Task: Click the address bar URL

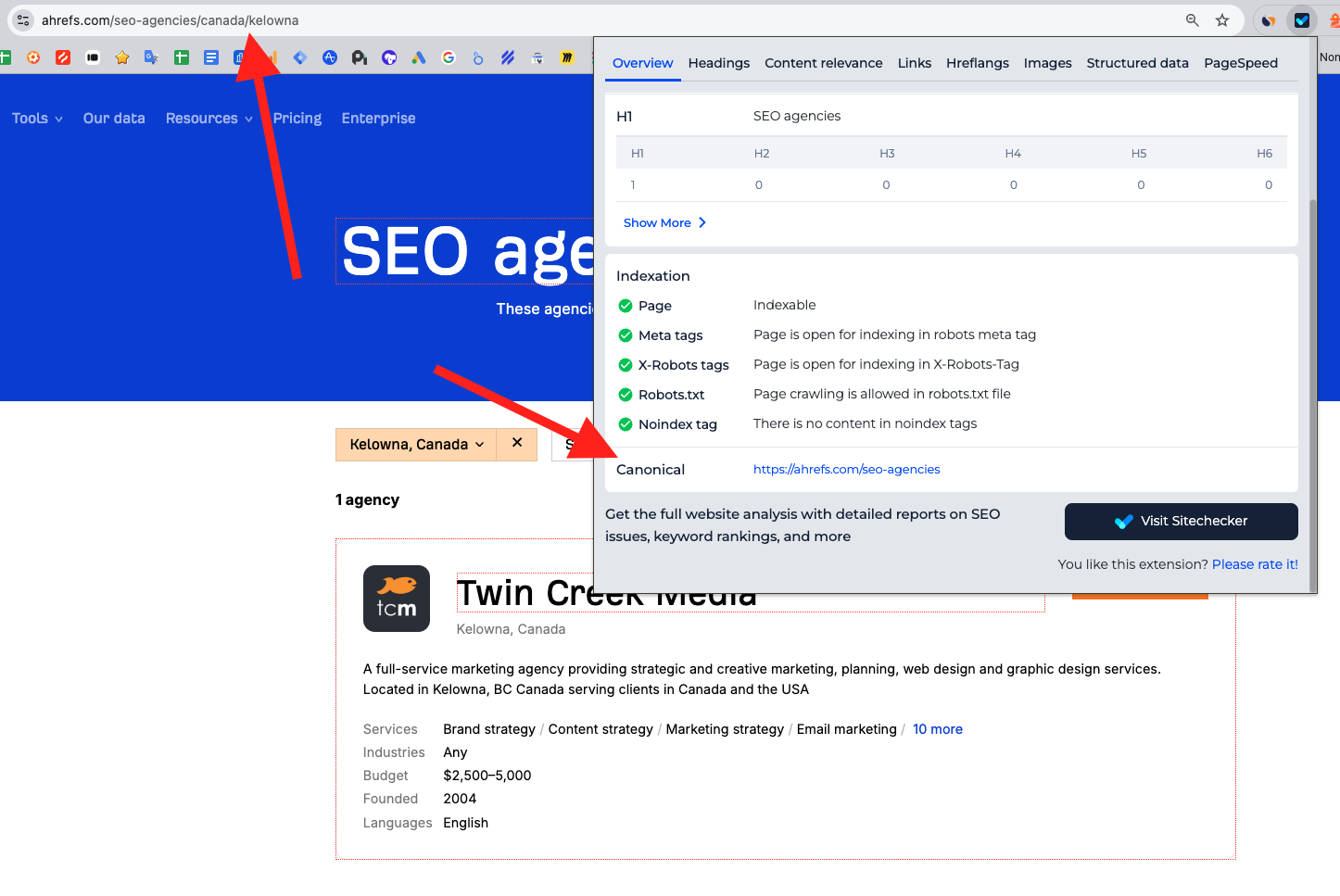Action: click(x=170, y=20)
